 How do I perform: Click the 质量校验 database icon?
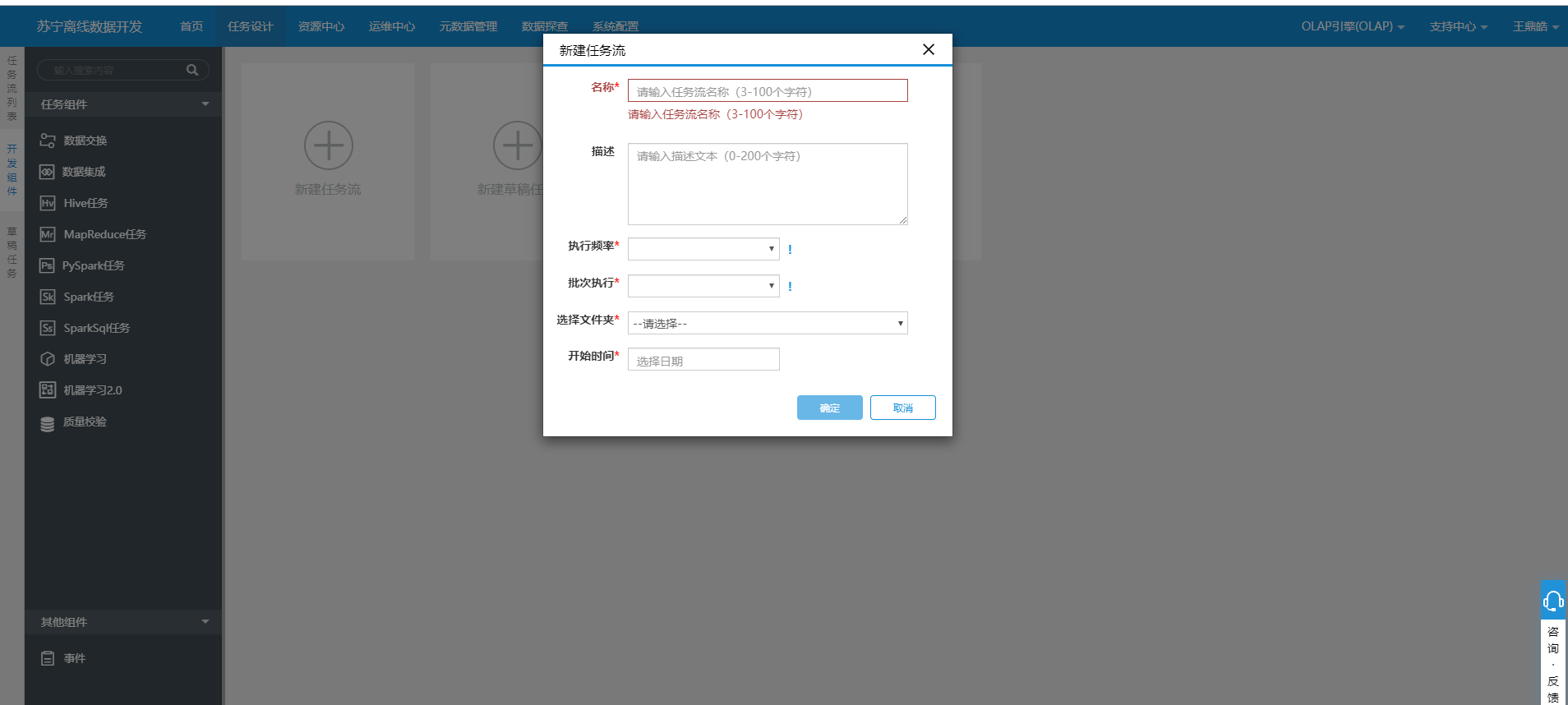[x=48, y=423]
